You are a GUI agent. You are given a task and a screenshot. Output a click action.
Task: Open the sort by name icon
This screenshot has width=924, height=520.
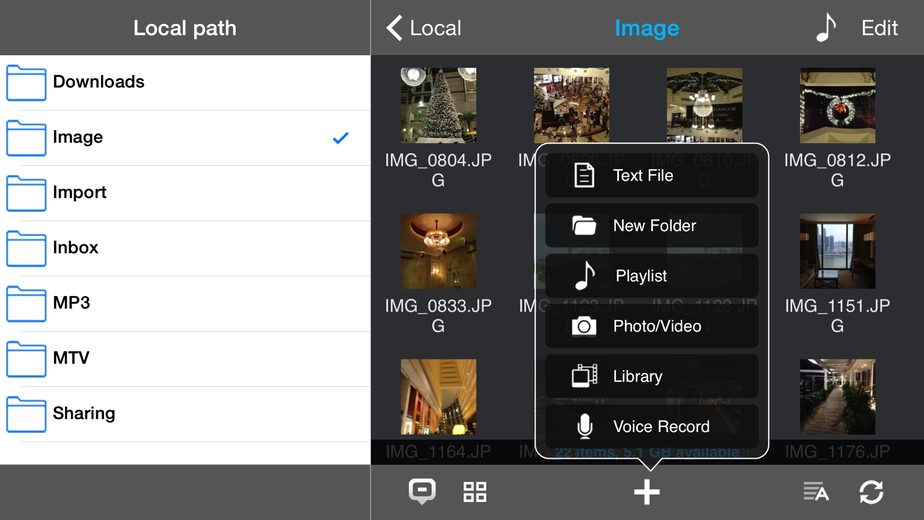(816, 492)
